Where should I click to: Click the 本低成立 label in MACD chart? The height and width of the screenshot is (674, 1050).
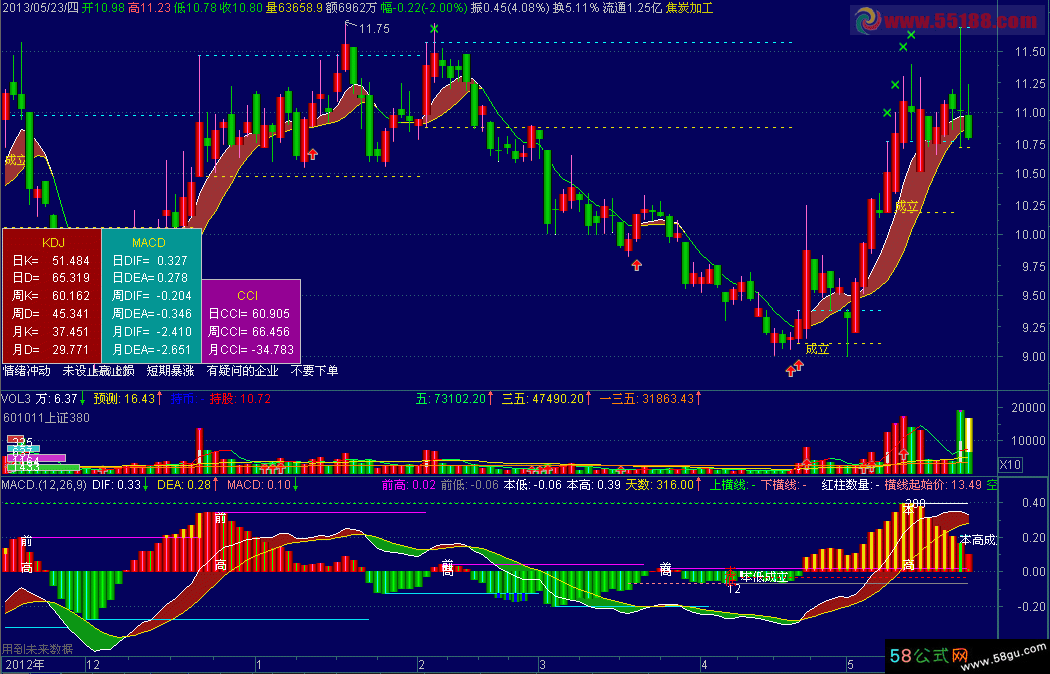764,577
